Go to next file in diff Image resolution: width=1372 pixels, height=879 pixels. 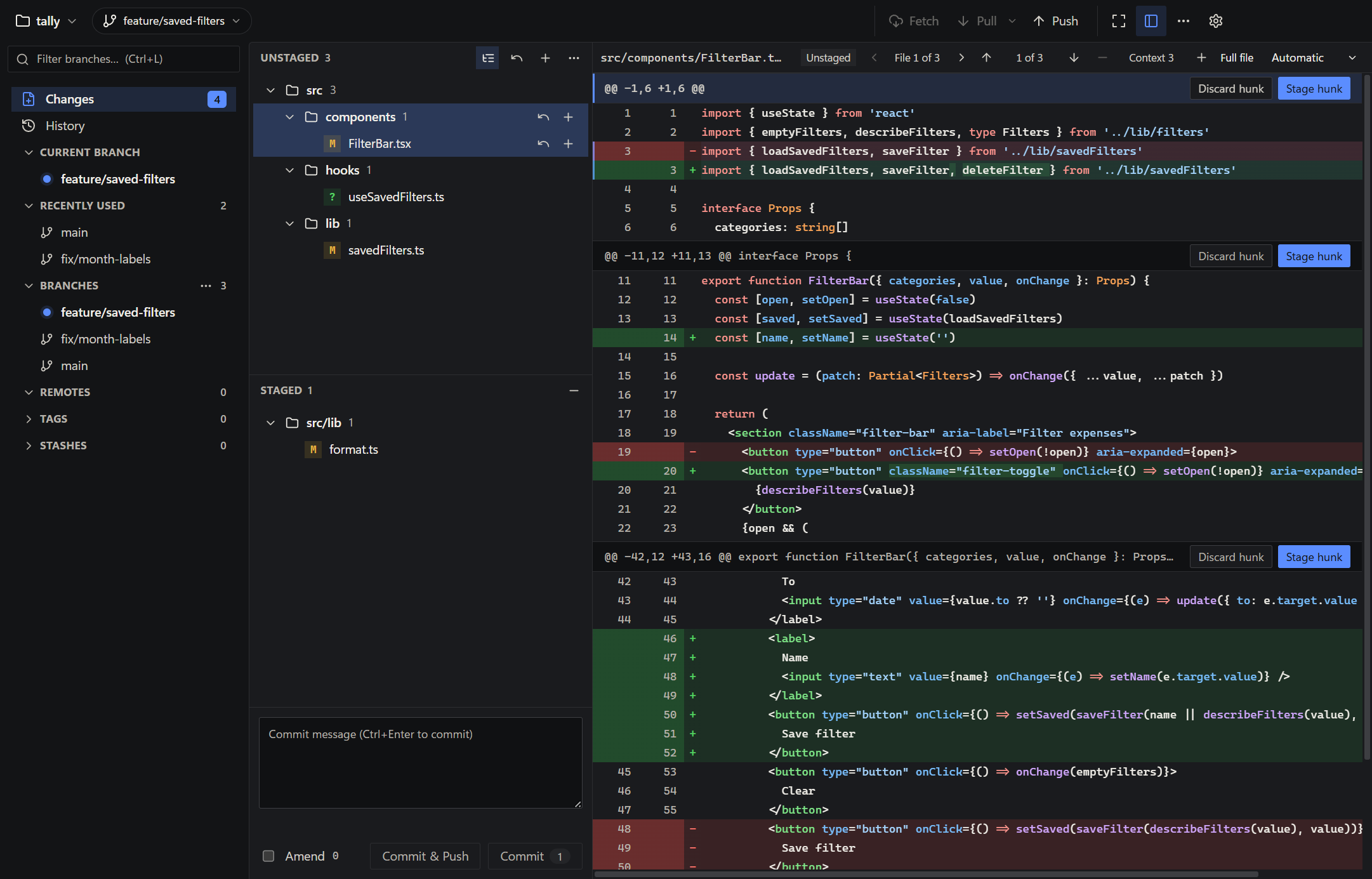pyautogui.click(x=961, y=58)
